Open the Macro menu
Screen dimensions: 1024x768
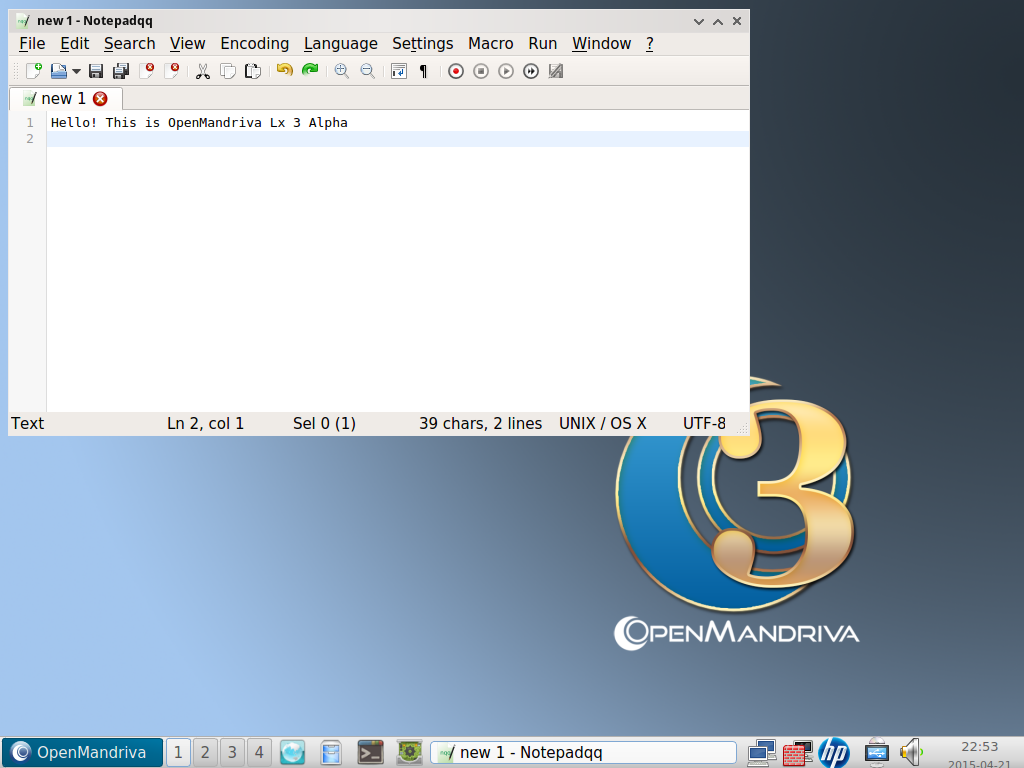(x=490, y=43)
